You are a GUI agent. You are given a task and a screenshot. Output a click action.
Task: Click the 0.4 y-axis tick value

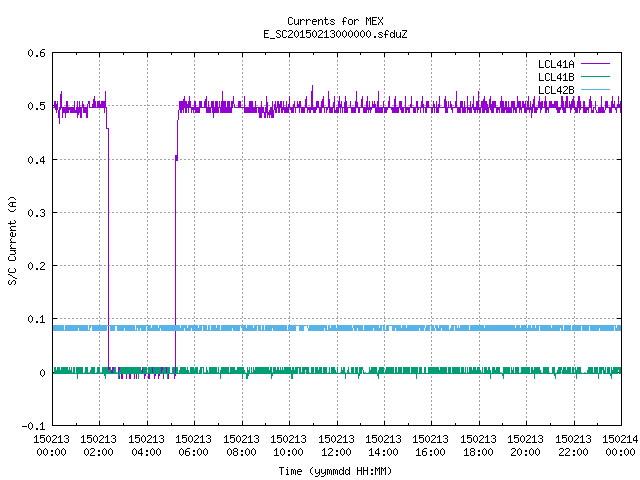(36, 160)
